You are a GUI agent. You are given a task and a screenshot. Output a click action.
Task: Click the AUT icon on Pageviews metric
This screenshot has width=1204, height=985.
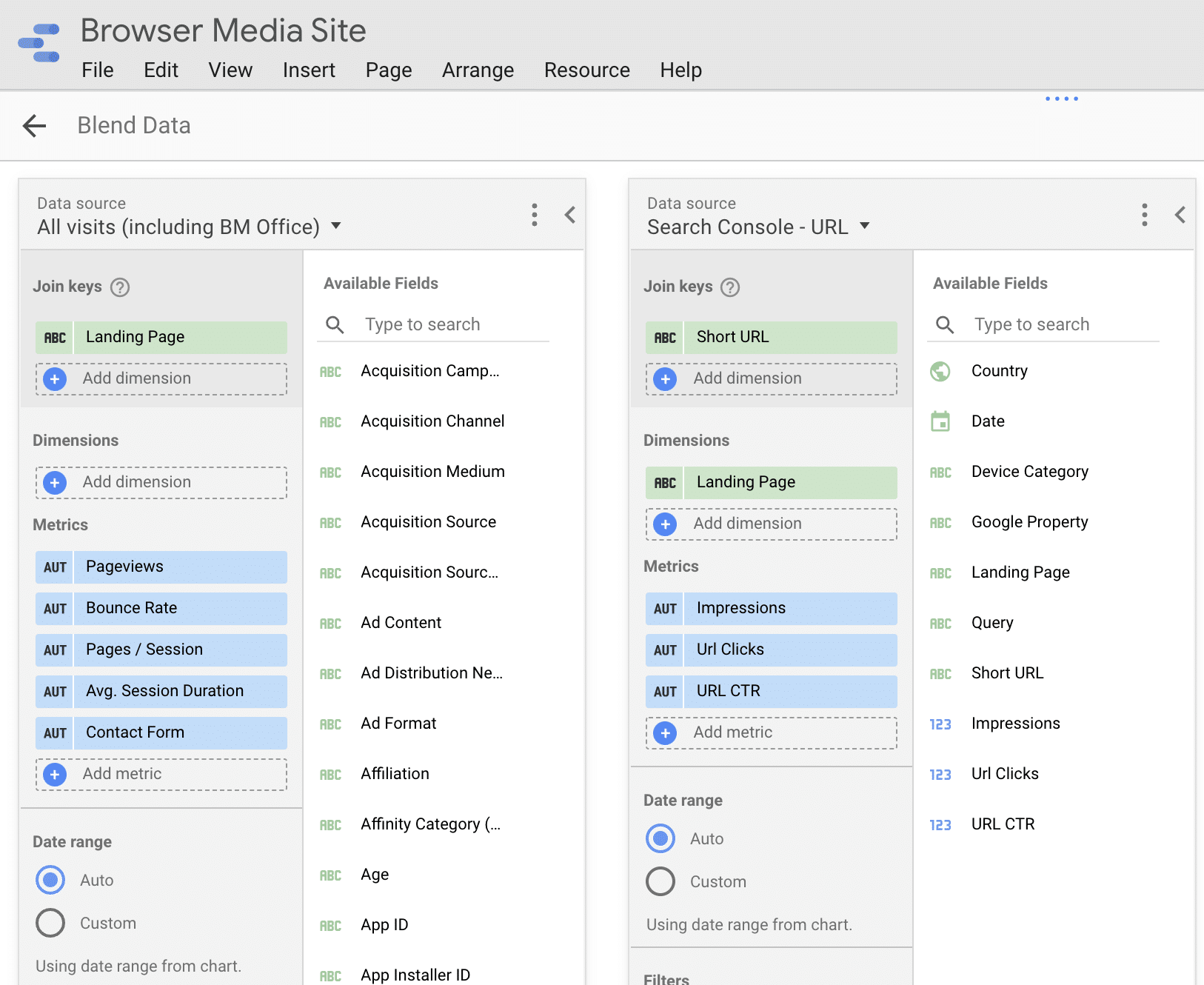[55, 567]
